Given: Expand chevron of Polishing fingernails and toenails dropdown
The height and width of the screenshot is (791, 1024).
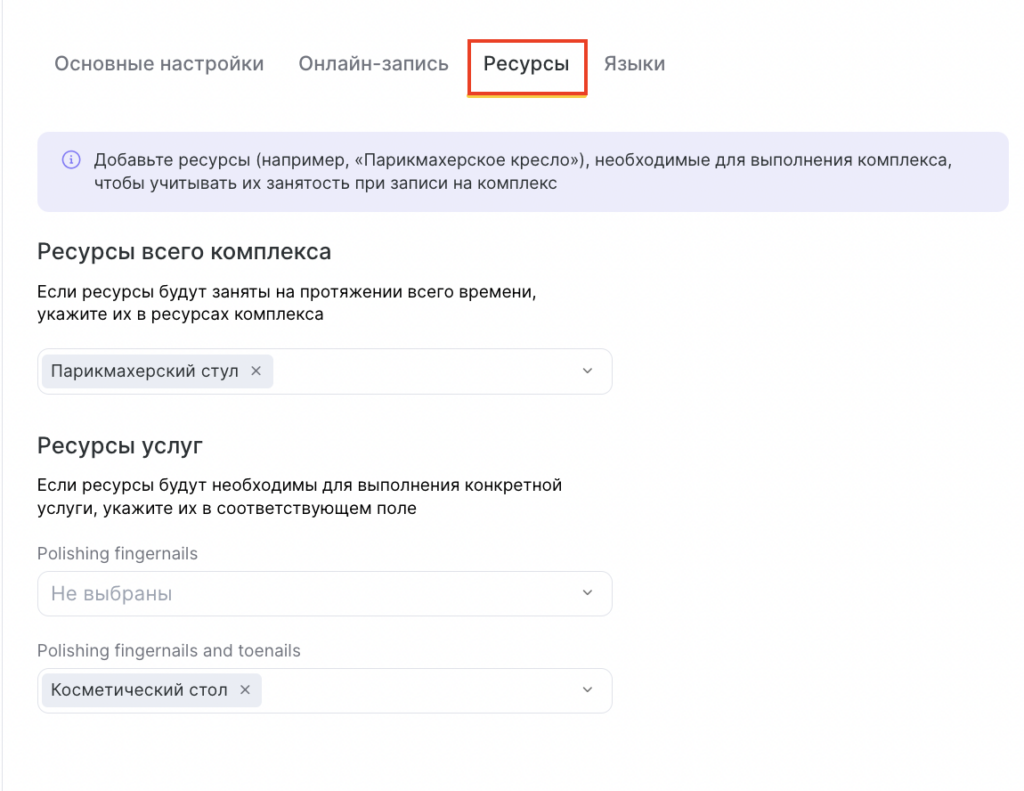Looking at the screenshot, I should coord(587,690).
